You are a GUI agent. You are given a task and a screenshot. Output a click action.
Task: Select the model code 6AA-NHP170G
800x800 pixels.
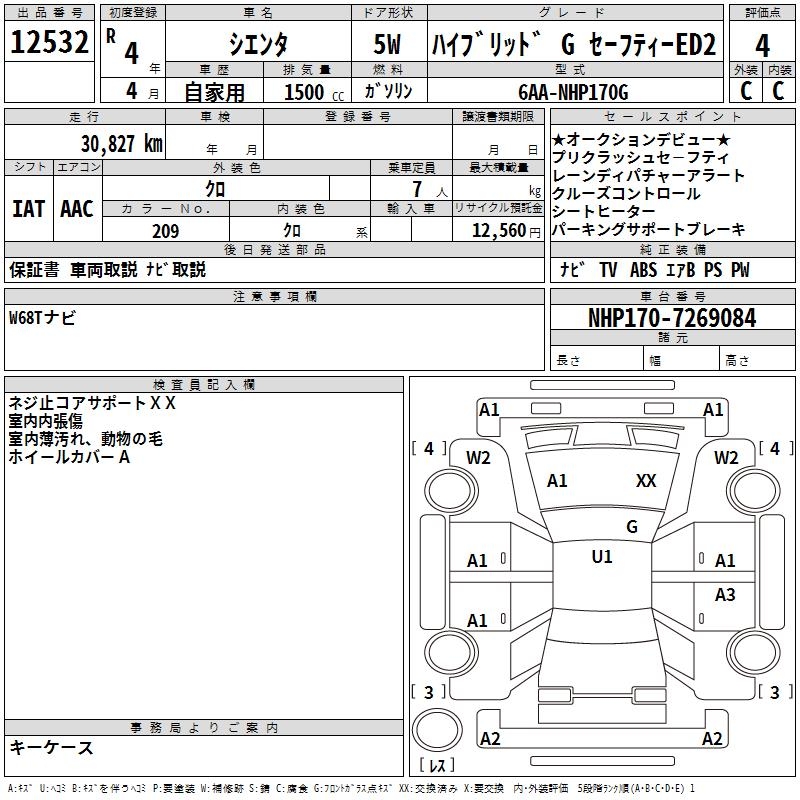(573, 92)
